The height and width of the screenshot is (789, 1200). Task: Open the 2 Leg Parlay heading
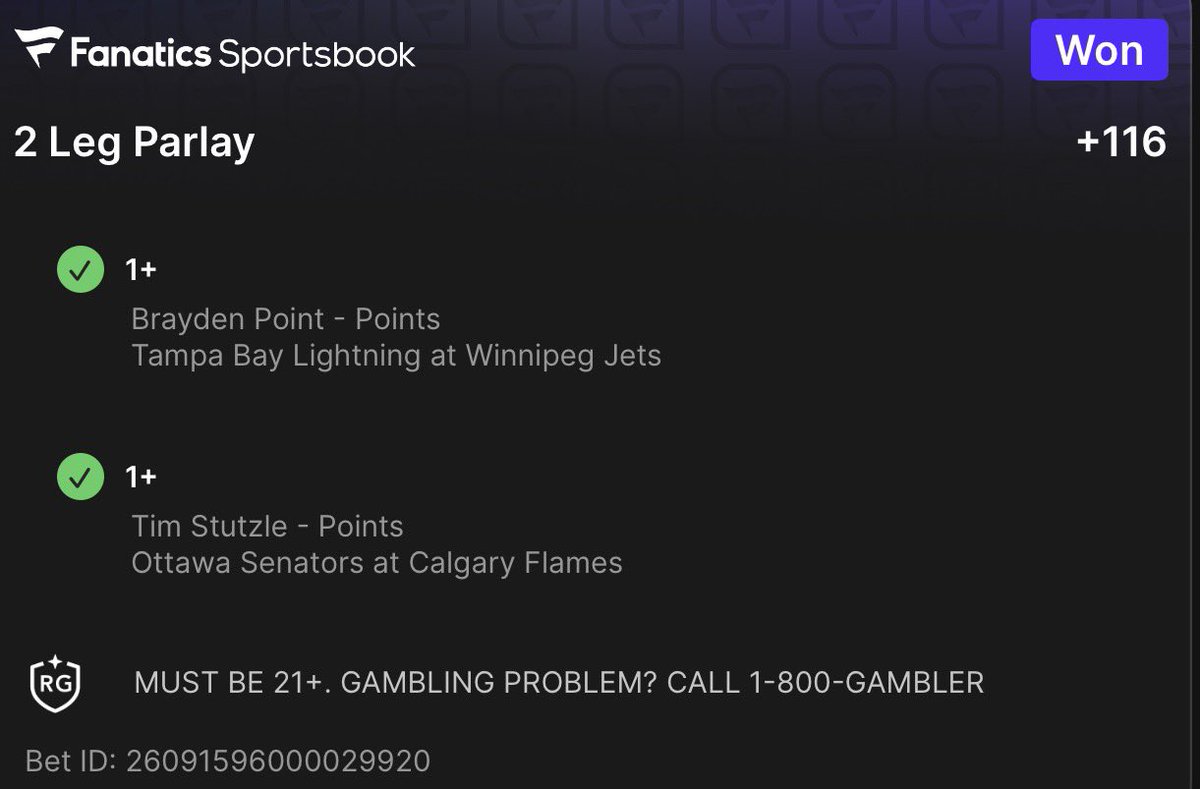coord(134,143)
